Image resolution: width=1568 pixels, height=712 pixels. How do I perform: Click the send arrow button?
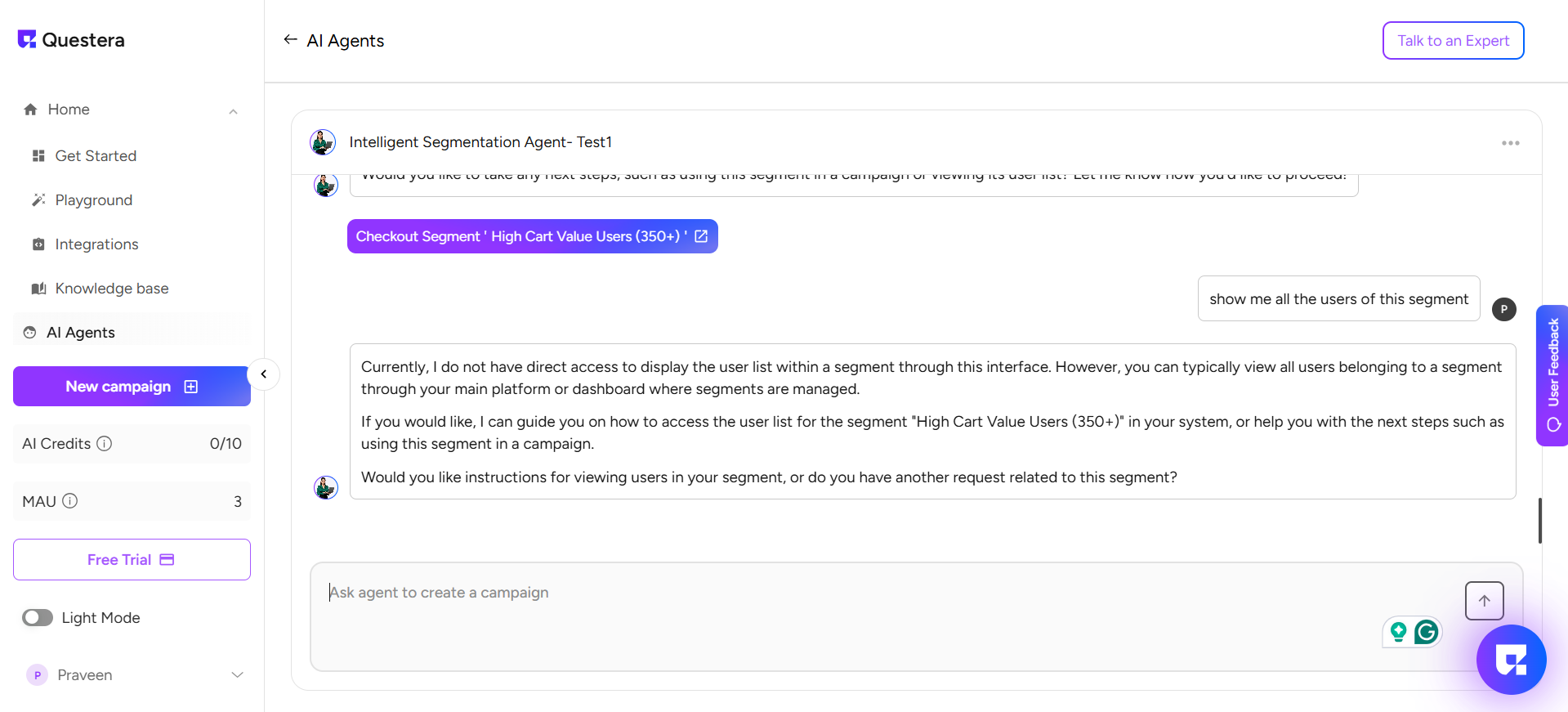tap(1484, 601)
